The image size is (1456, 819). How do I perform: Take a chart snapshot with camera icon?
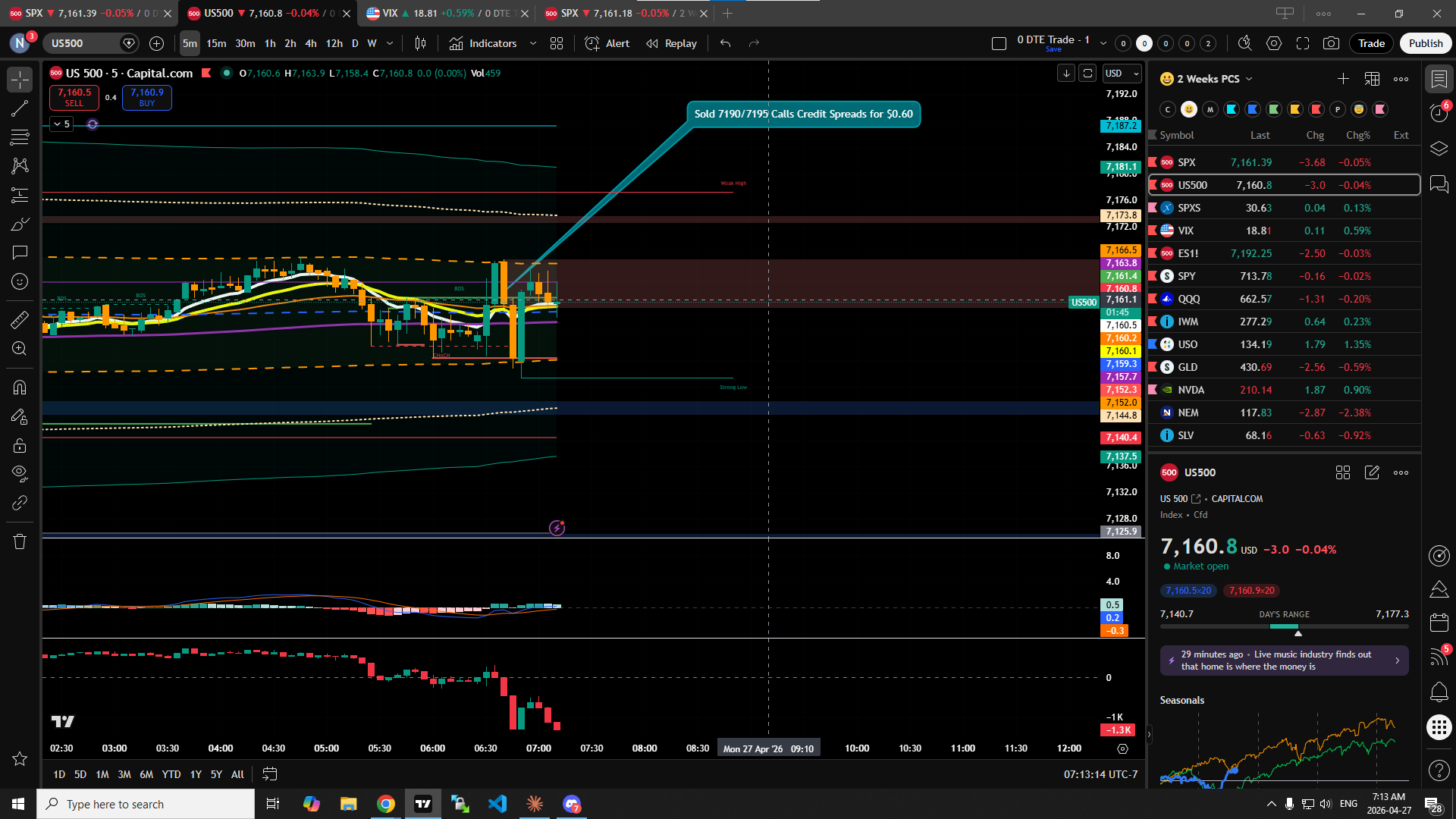click(1331, 43)
